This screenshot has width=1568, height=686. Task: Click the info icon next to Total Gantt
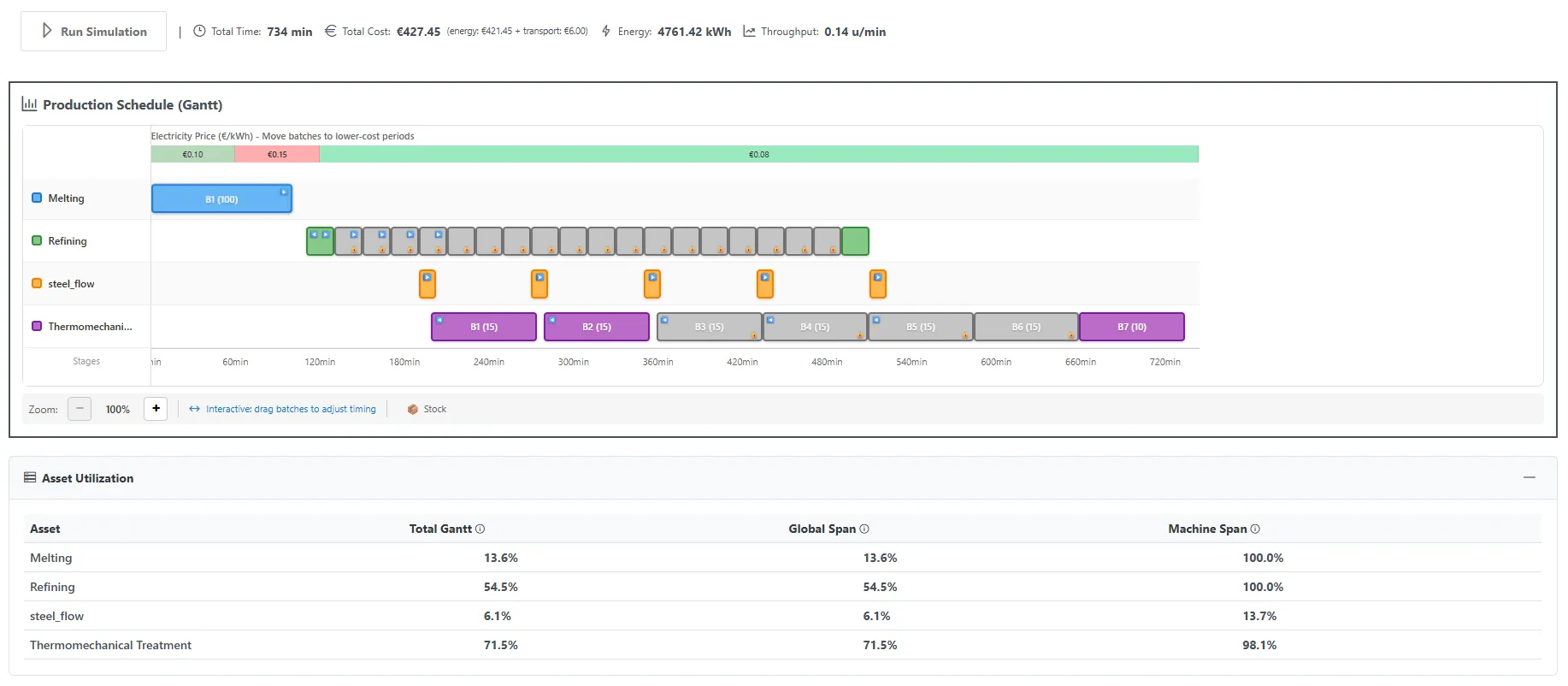(480, 529)
